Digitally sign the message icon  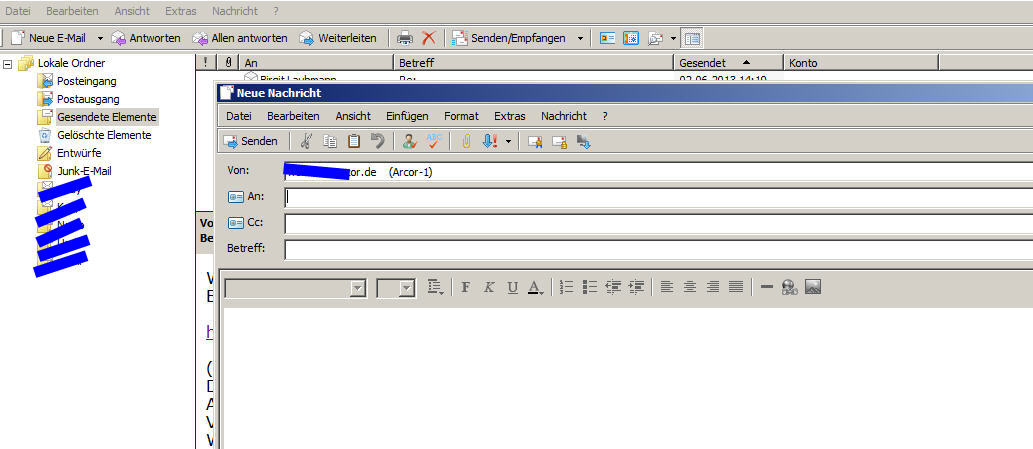[535, 142]
